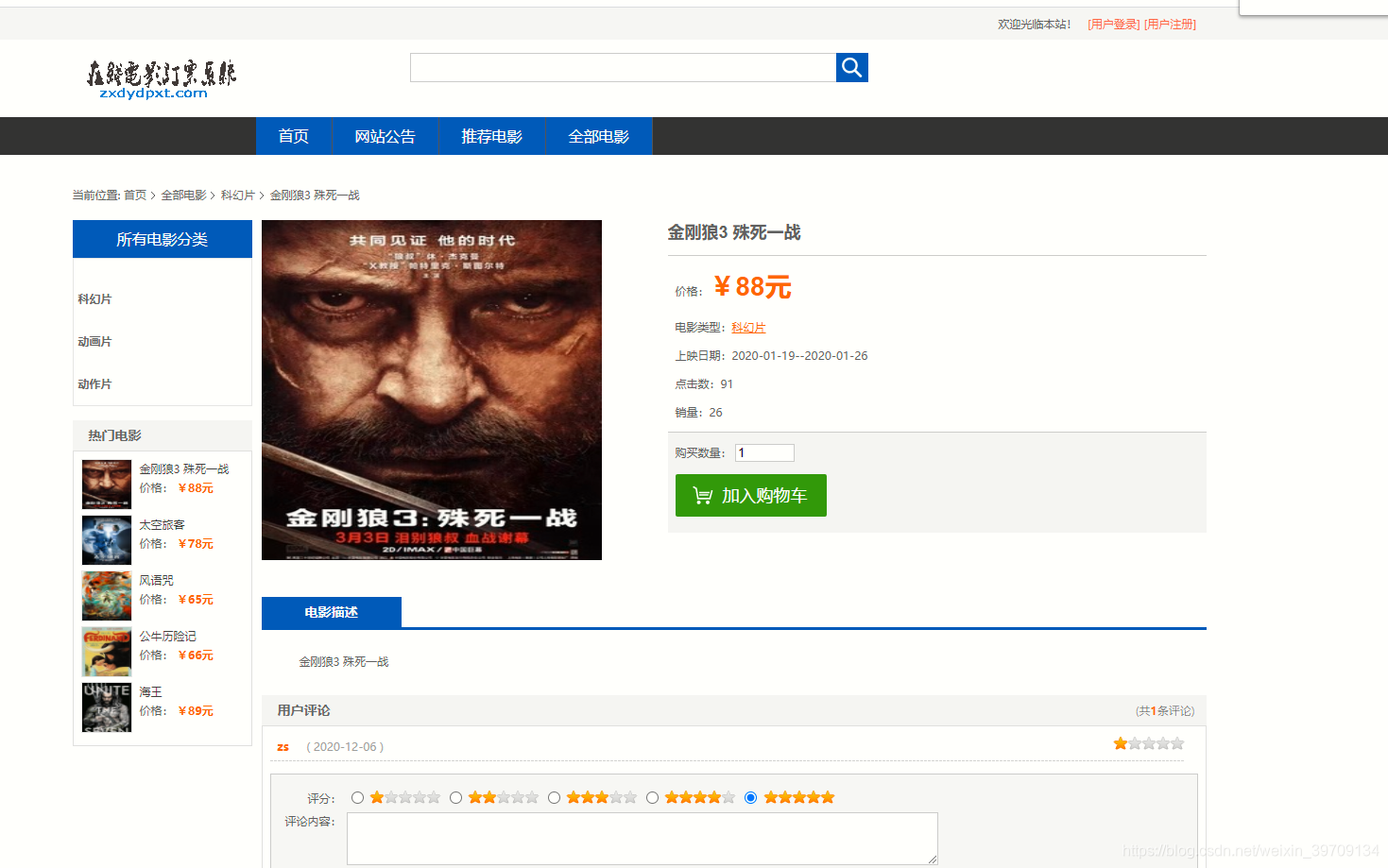Click the 加入购物车 button
The width and height of the screenshot is (1388, 868).
pos(751,495)
